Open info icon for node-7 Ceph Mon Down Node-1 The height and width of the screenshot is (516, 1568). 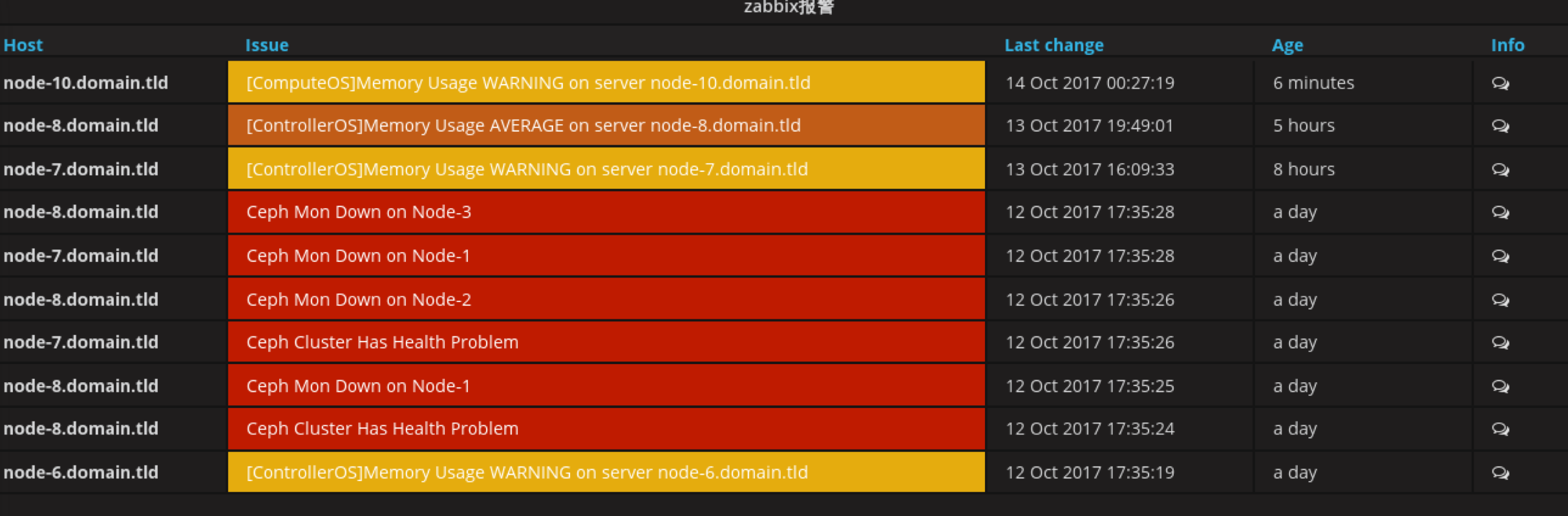click(1500, 257)
